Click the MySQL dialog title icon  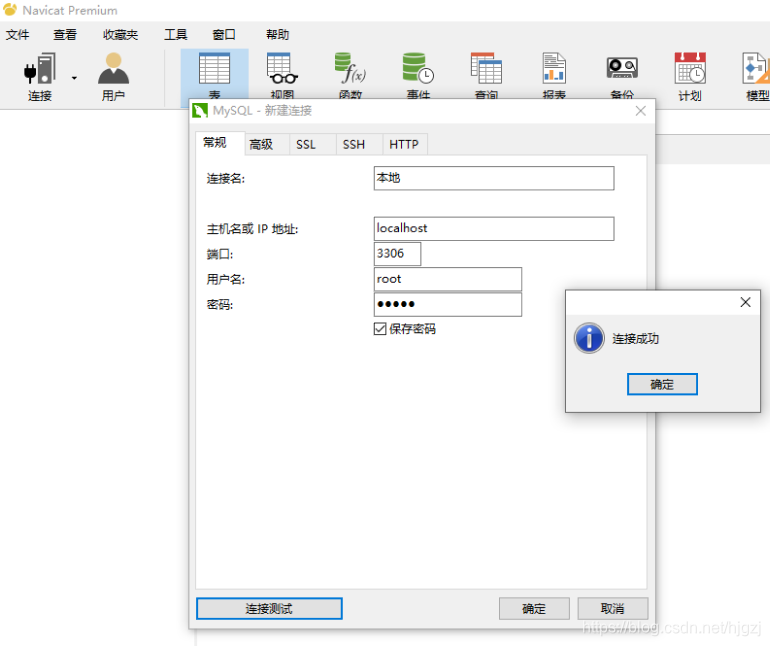[200, 111]
